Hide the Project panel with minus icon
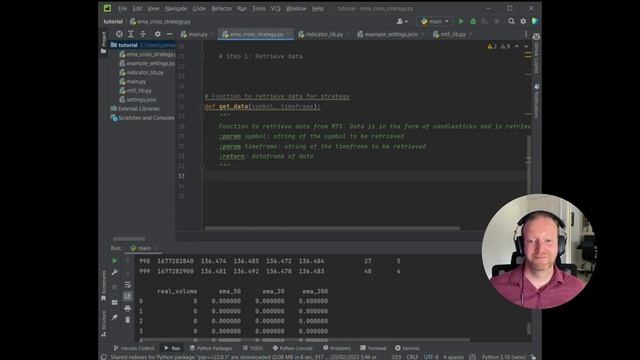This screenshot has width=640, height=360. click(x=169, y=34)
